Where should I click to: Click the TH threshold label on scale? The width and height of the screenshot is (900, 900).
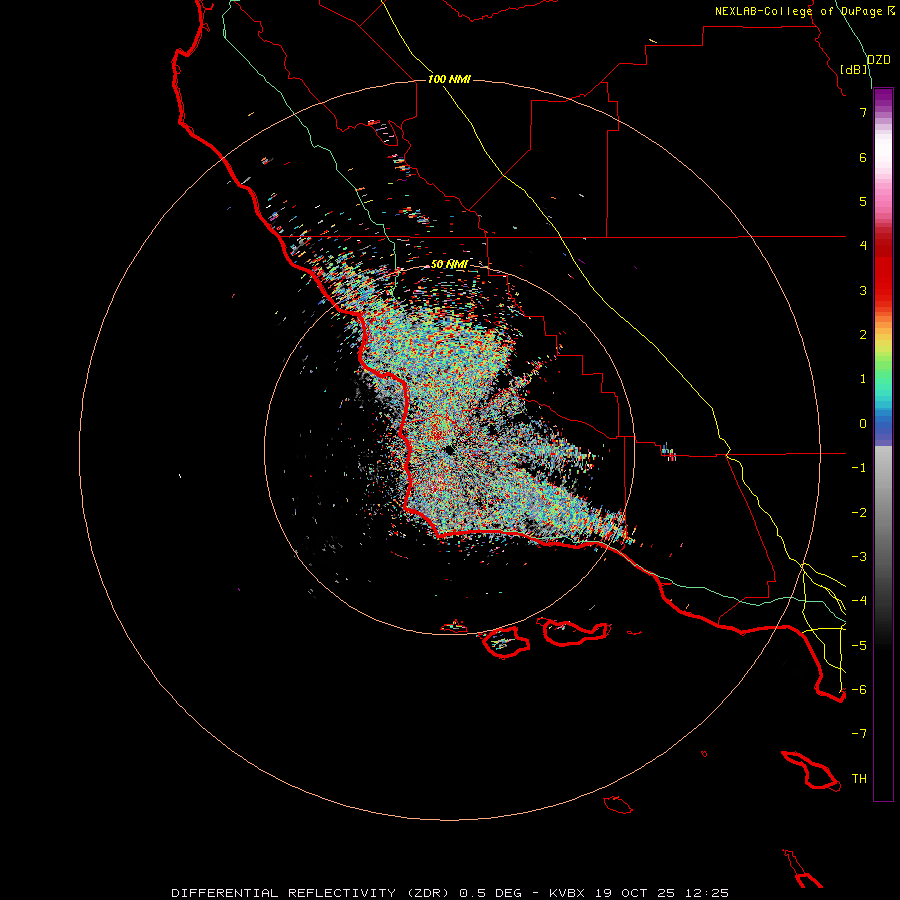859,779
